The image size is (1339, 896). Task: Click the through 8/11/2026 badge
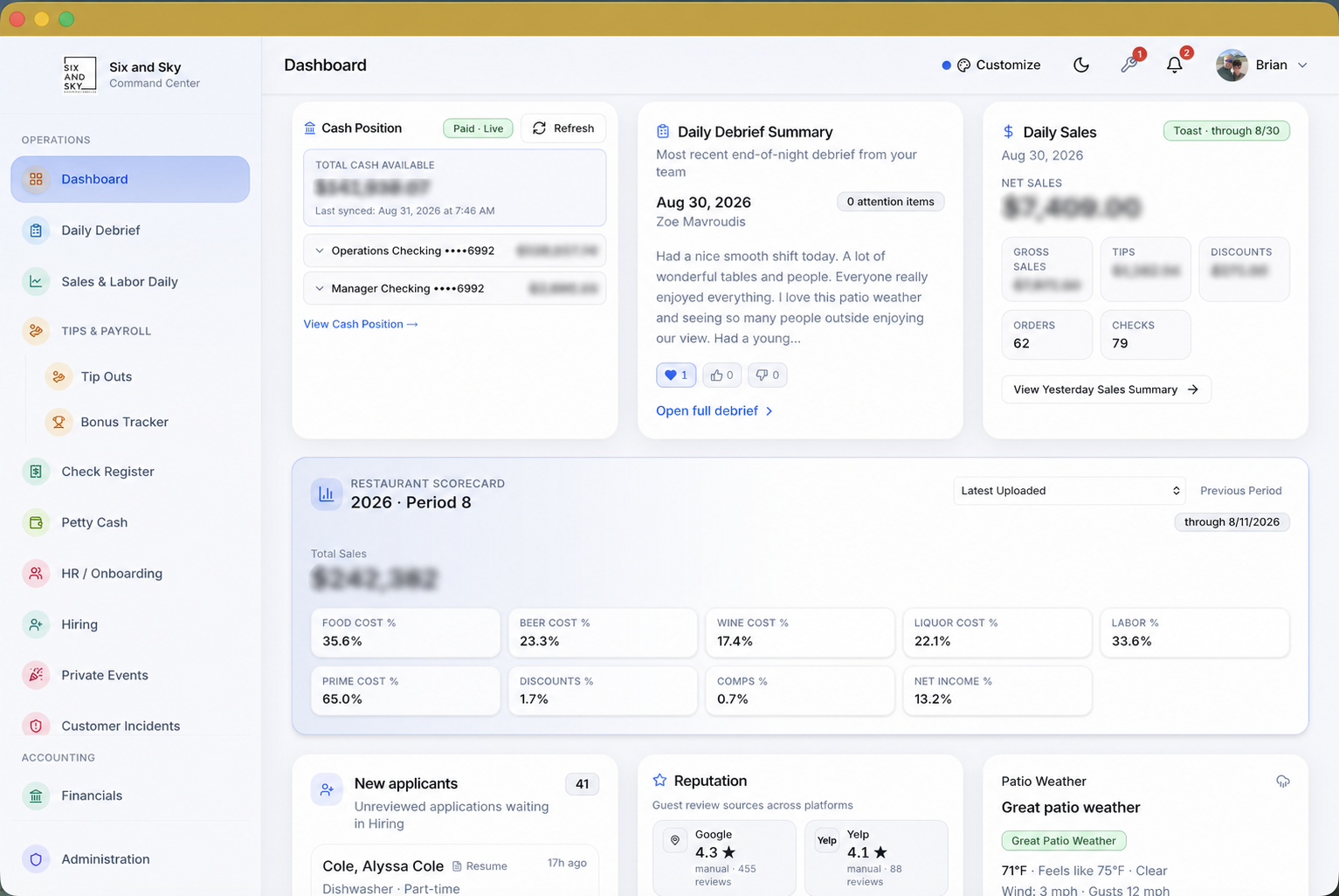(x=1232, y=522)
